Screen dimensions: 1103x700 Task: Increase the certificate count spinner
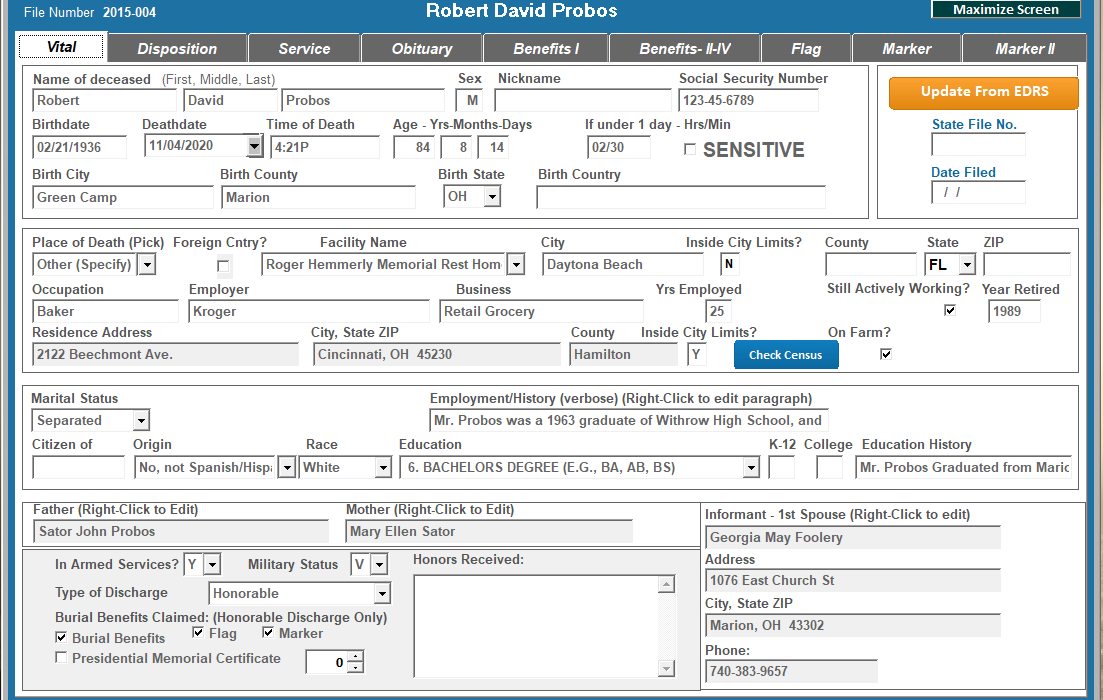(x=354, y=657)
